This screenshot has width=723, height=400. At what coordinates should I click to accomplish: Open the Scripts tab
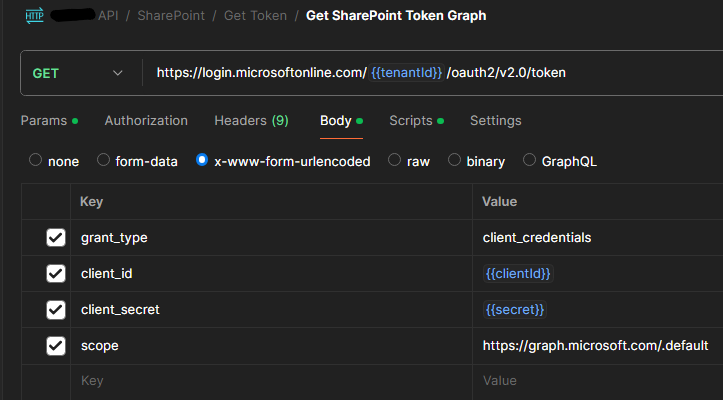click(411, 121)
